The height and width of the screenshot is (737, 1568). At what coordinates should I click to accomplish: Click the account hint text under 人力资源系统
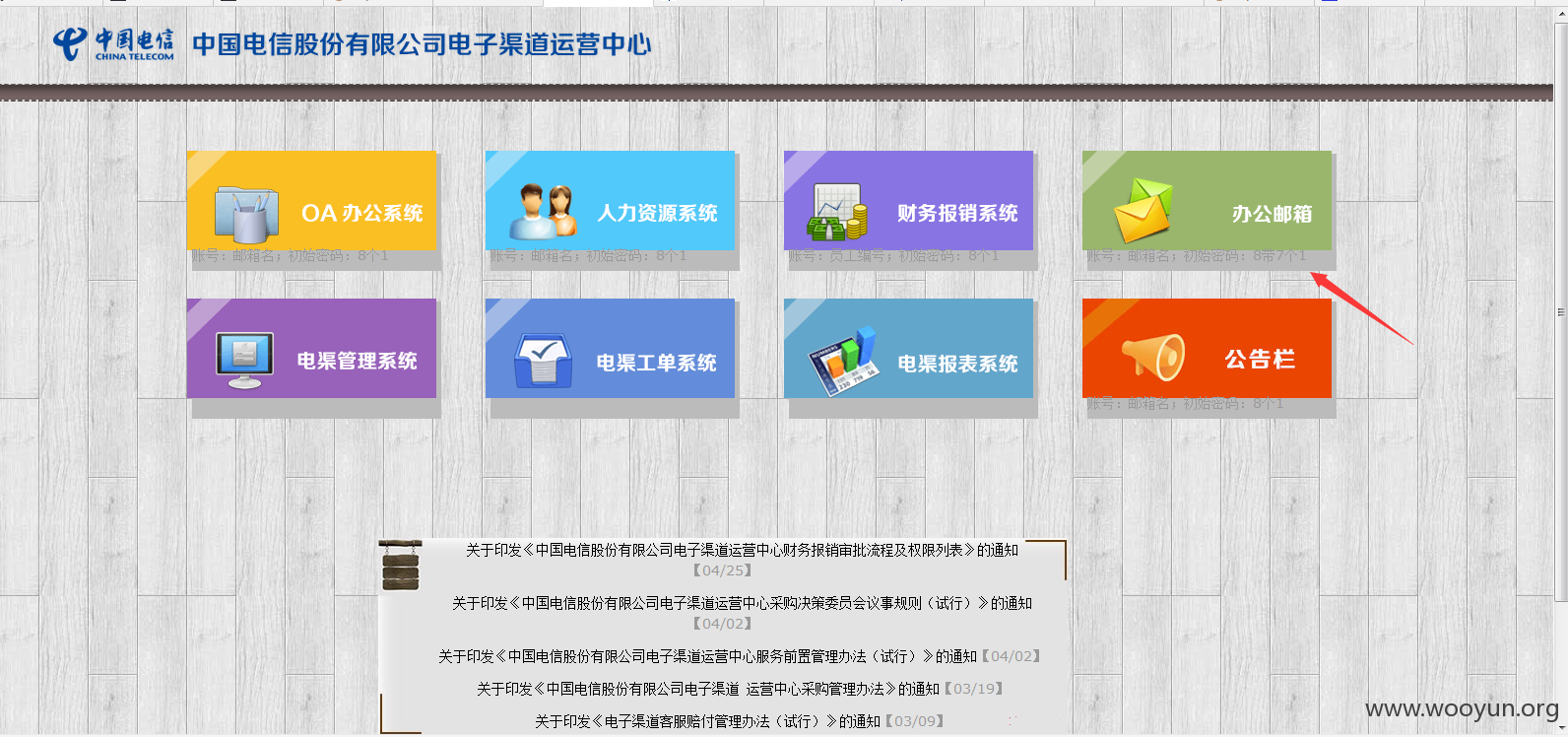[588, 256]
